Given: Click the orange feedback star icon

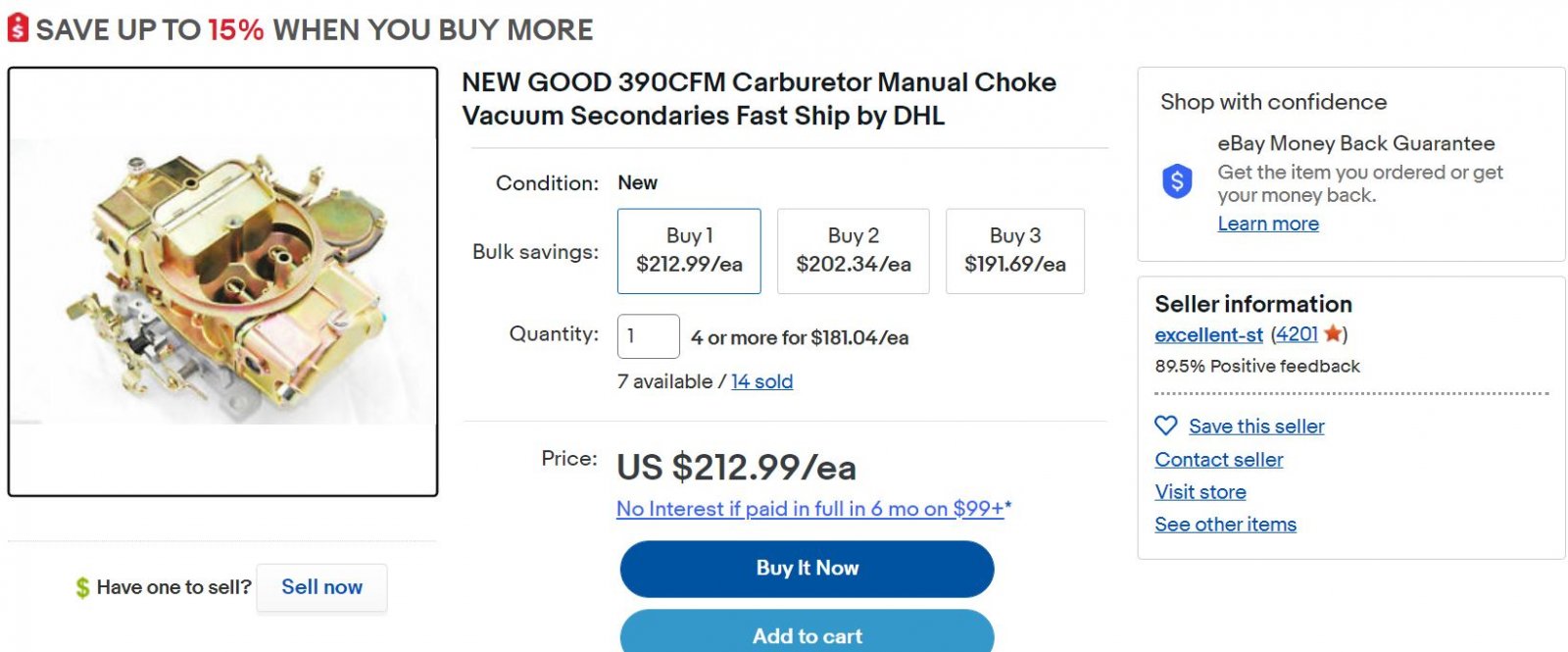Looking at the screenshot, I should (1333, 333).
